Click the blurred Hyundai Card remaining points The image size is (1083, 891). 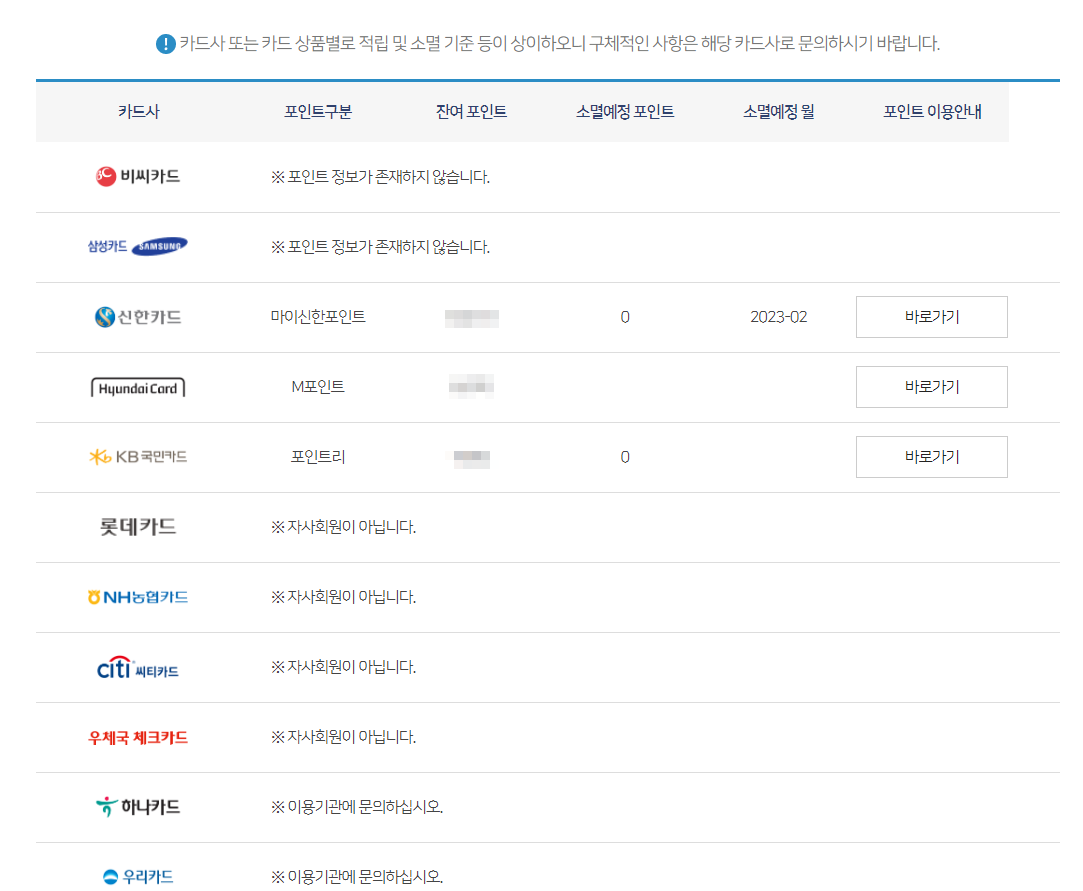pyautogui.click(x=471, y=386)
